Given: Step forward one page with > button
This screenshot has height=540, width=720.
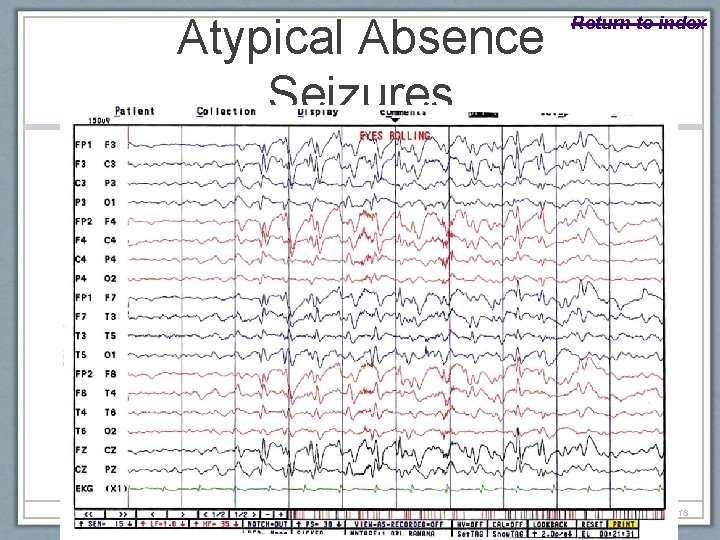Looking at the screenshot, I should 182,514.
